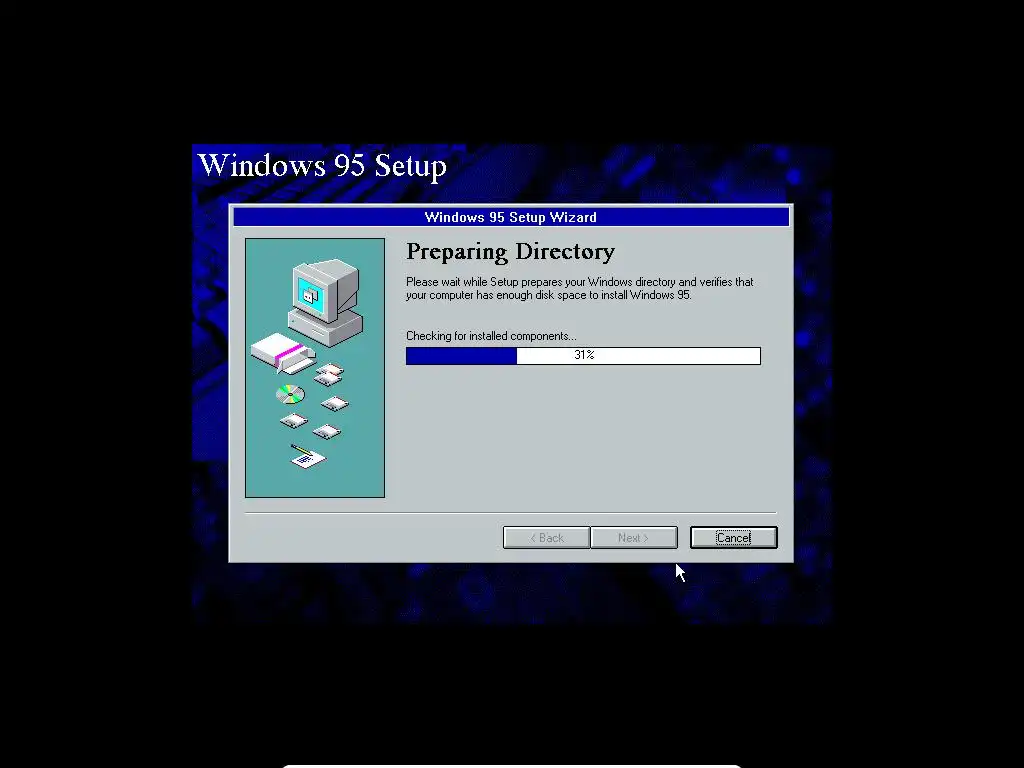The image size is (1024, 768).
Task: Click the floppy disk right of the CD
Action: pos(335,404)
